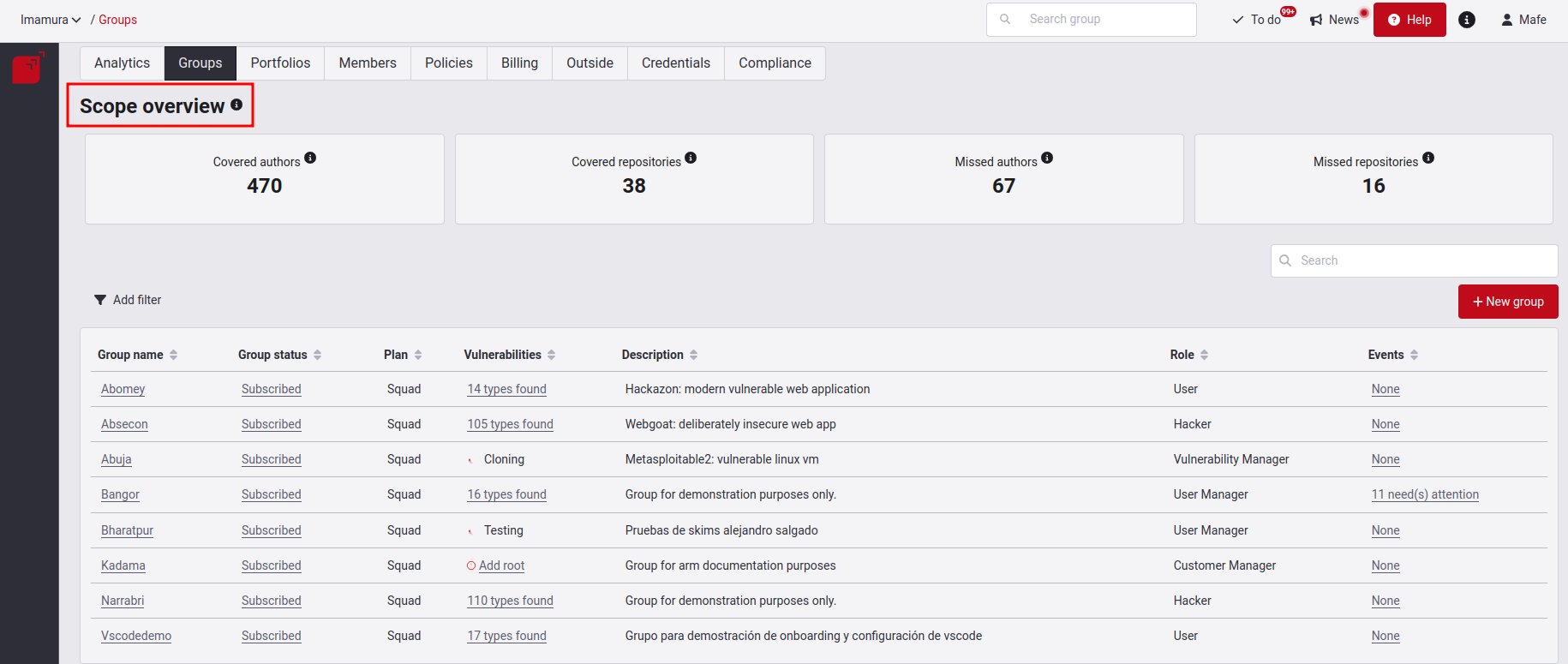The height and width of the screenshot is (664, 1568).
Task: Click the Groups breadcrumb link
Action: coord(117,20)
